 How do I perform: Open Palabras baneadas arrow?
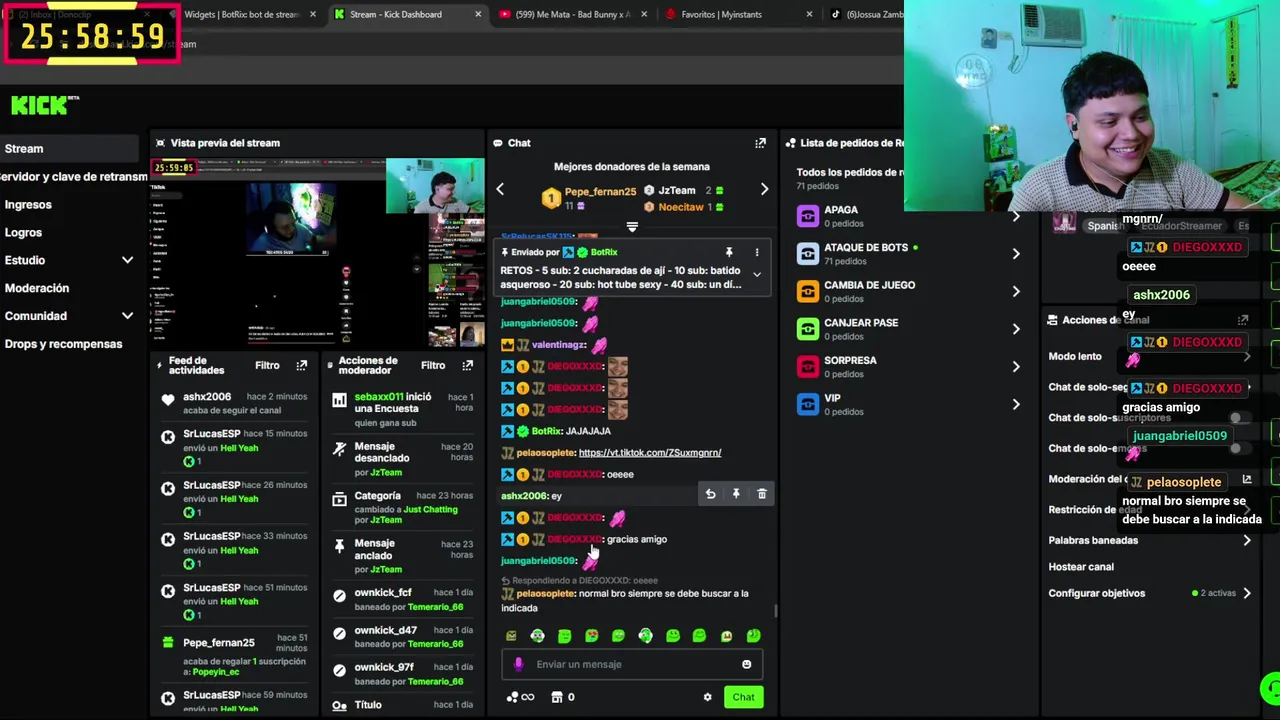pos(1246,540)
